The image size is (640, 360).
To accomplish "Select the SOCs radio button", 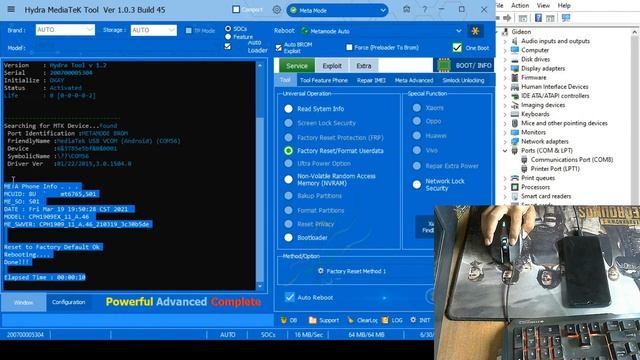I will click(x=228, y=29).
